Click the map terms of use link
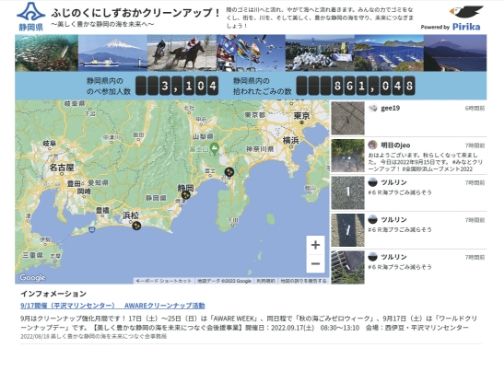504x378 pixels. click(x=266, y=281)
